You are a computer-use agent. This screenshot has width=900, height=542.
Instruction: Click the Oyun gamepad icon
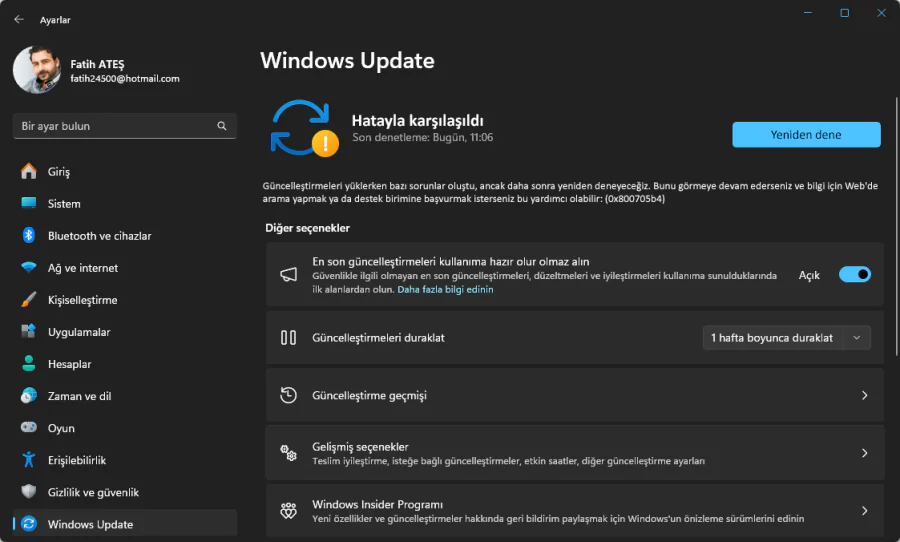coord(29,427)
